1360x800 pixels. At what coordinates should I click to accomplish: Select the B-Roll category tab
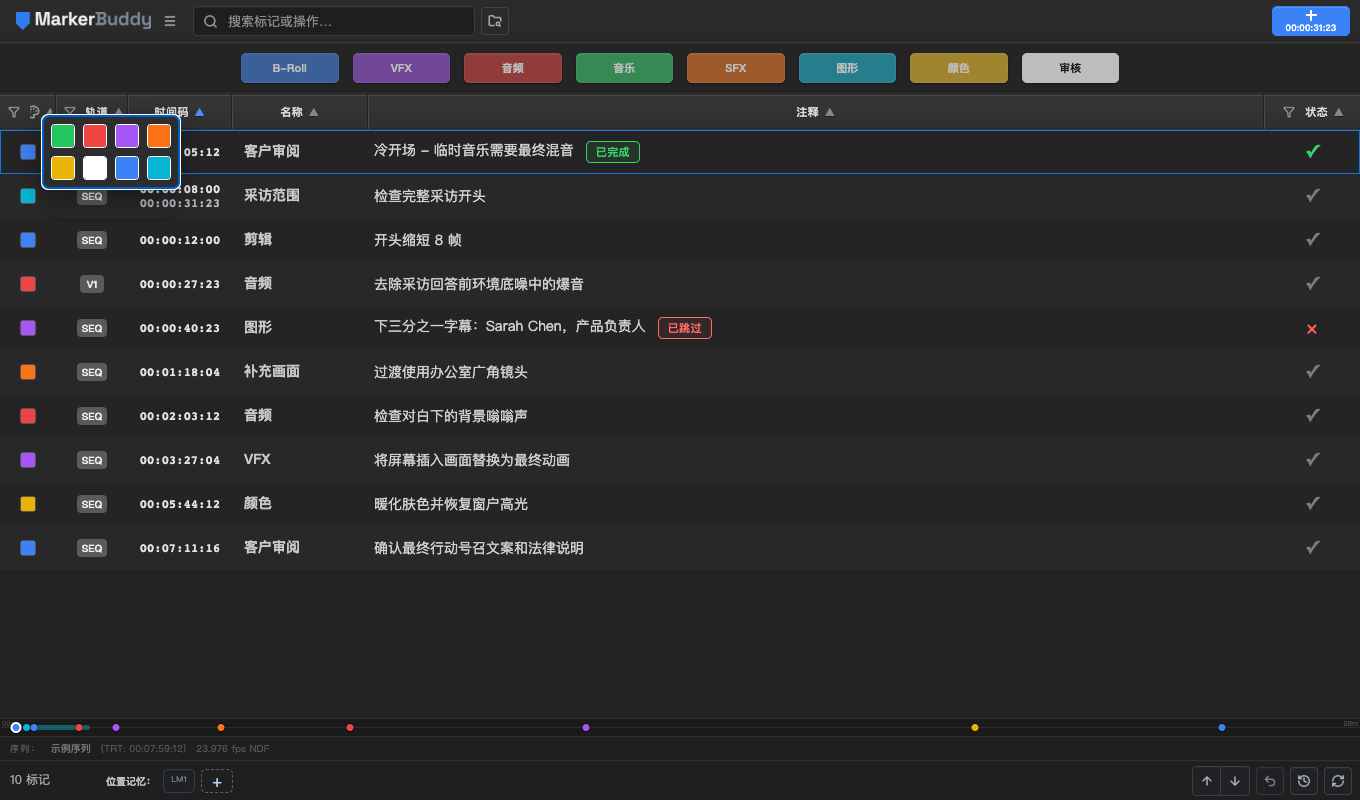click(290, 68)
